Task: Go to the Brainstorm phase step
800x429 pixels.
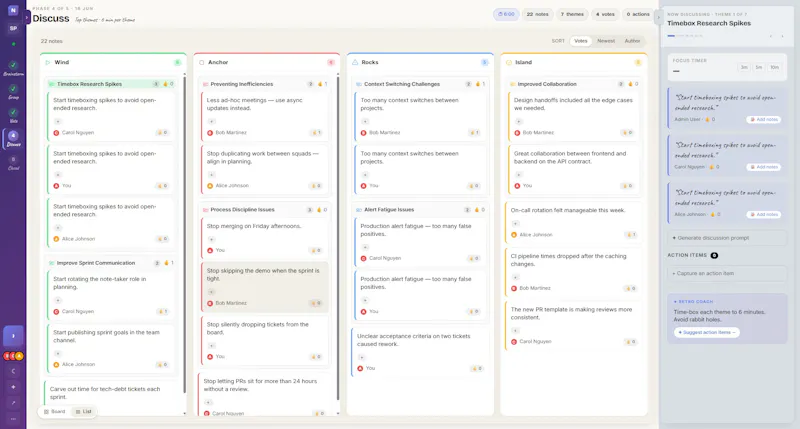Action: (x=13, y=68)
